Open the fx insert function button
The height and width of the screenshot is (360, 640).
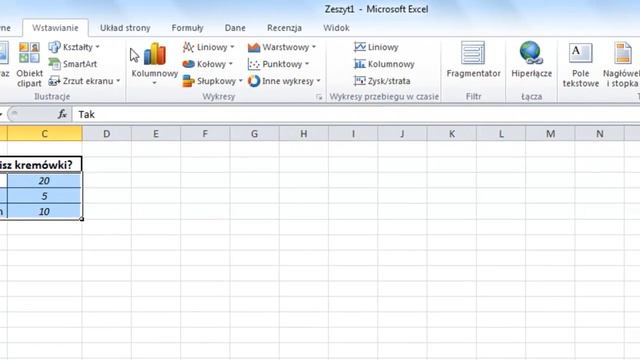(x=62, y=114)
